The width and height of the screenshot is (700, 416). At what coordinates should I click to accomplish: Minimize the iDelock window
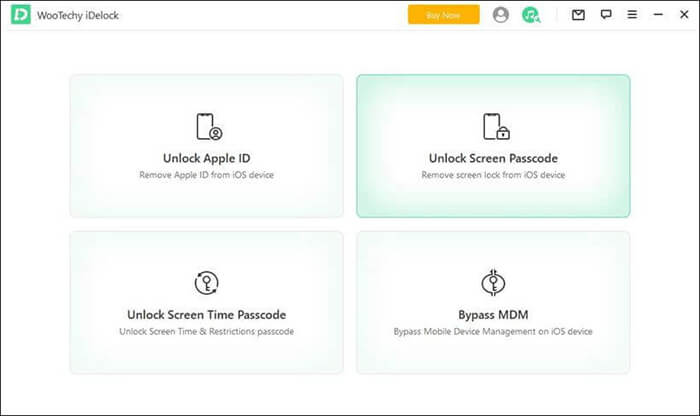[x=658, y=15]
